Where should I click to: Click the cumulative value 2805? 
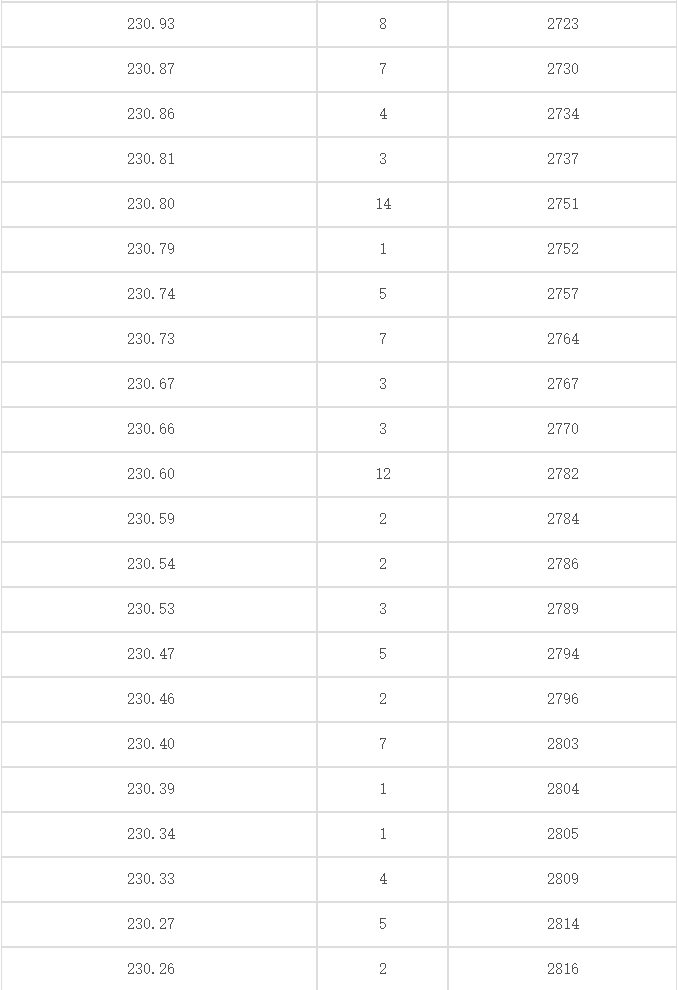point(562,834)
